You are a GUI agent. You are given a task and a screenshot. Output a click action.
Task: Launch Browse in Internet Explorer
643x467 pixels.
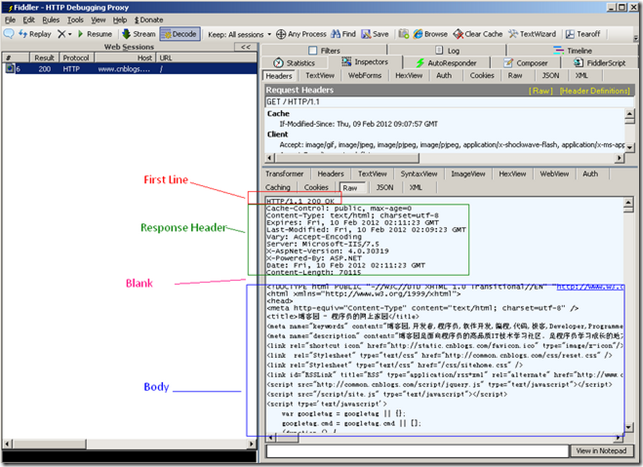430,34
